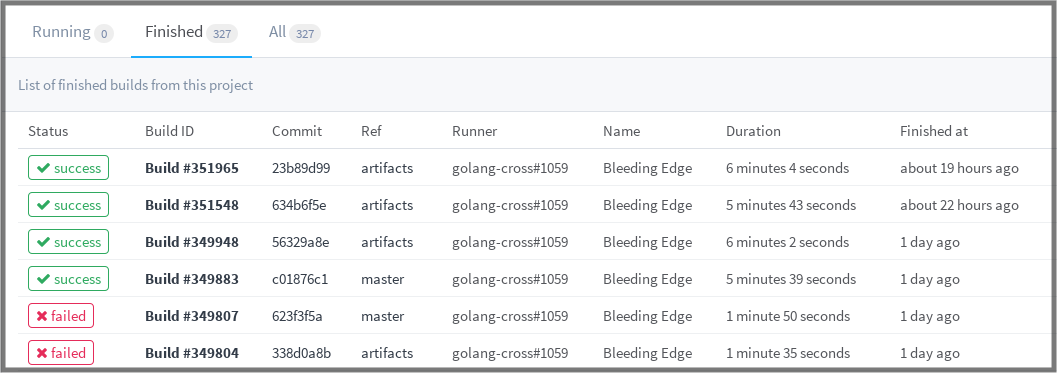Open Build #349948 link
This screenshot has height=373, width=1057.
191,242
